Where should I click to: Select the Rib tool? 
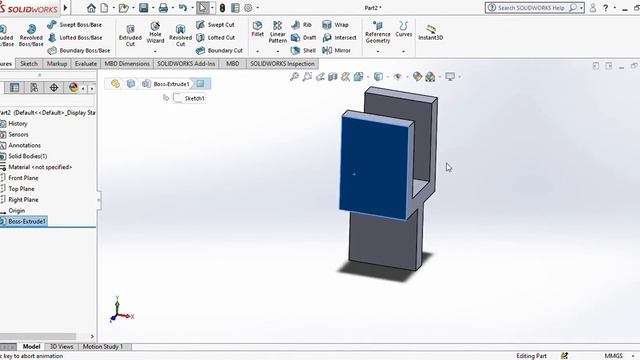click(x=302, y=24)
